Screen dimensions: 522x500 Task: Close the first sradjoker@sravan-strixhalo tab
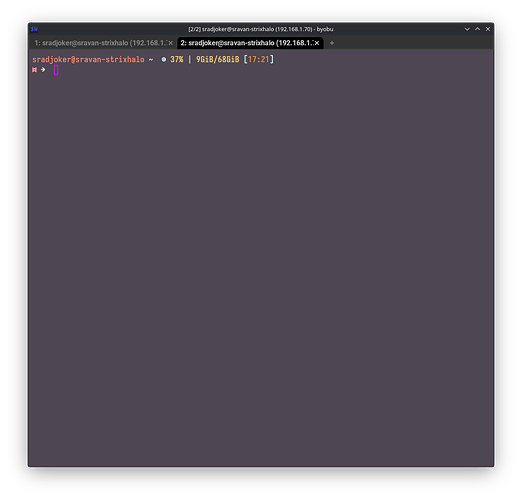tap(170, 43)
